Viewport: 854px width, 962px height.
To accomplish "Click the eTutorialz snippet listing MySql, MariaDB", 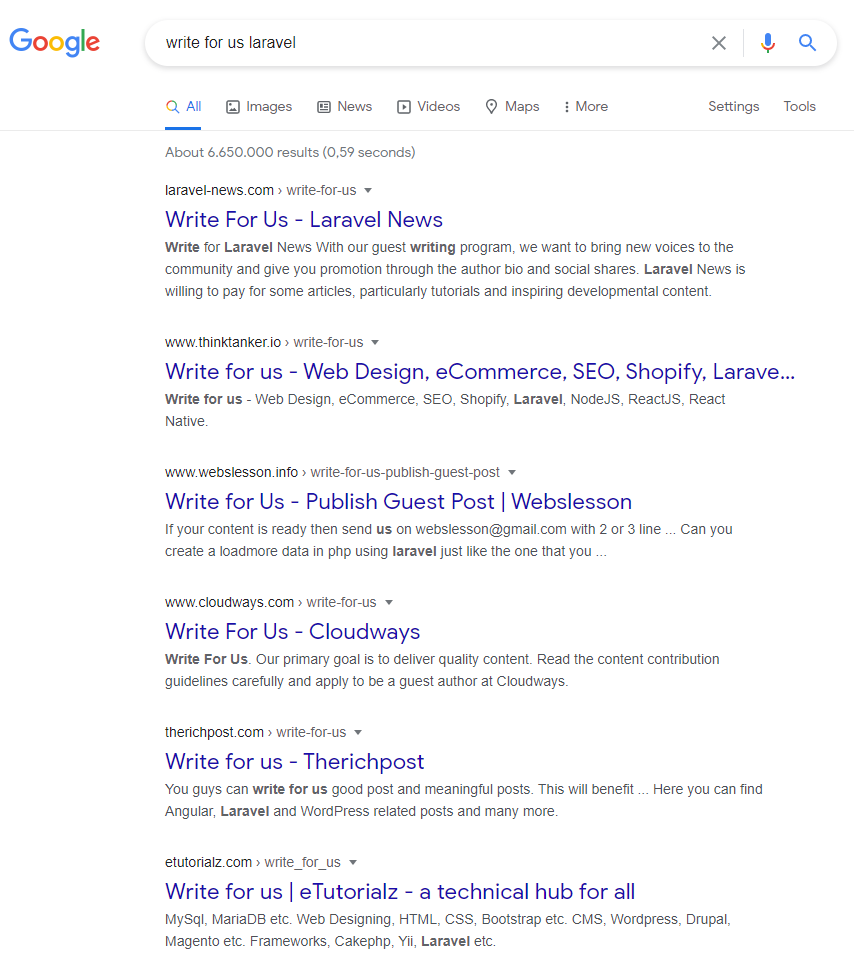I will 448,931.
